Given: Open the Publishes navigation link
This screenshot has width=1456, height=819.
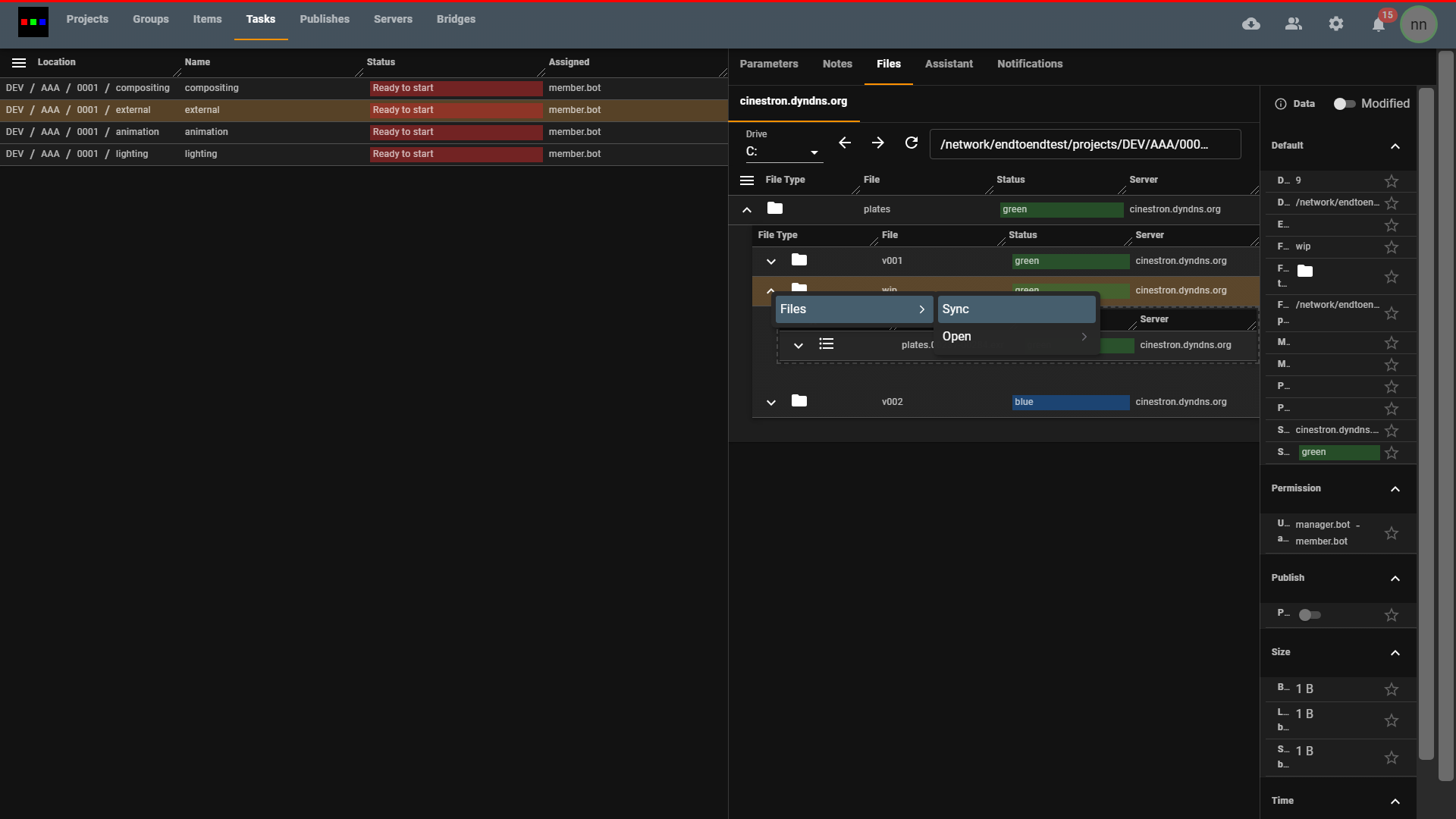Looking at the screenshot, I should coord(325,19).
